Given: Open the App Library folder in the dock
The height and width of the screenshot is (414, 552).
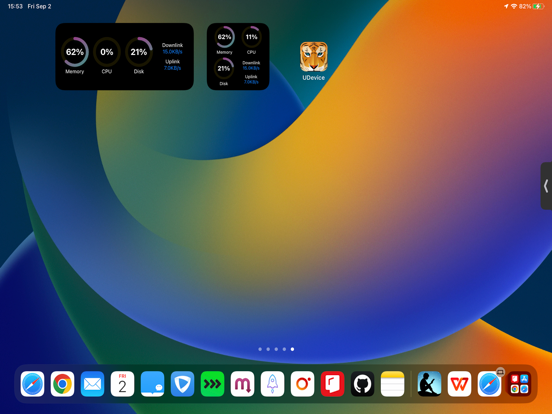Looking at the screenshot, I should [x=519, y=384].
